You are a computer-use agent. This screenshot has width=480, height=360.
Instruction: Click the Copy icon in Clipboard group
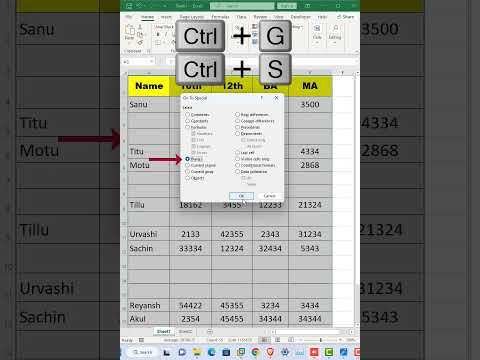(140, 35)
